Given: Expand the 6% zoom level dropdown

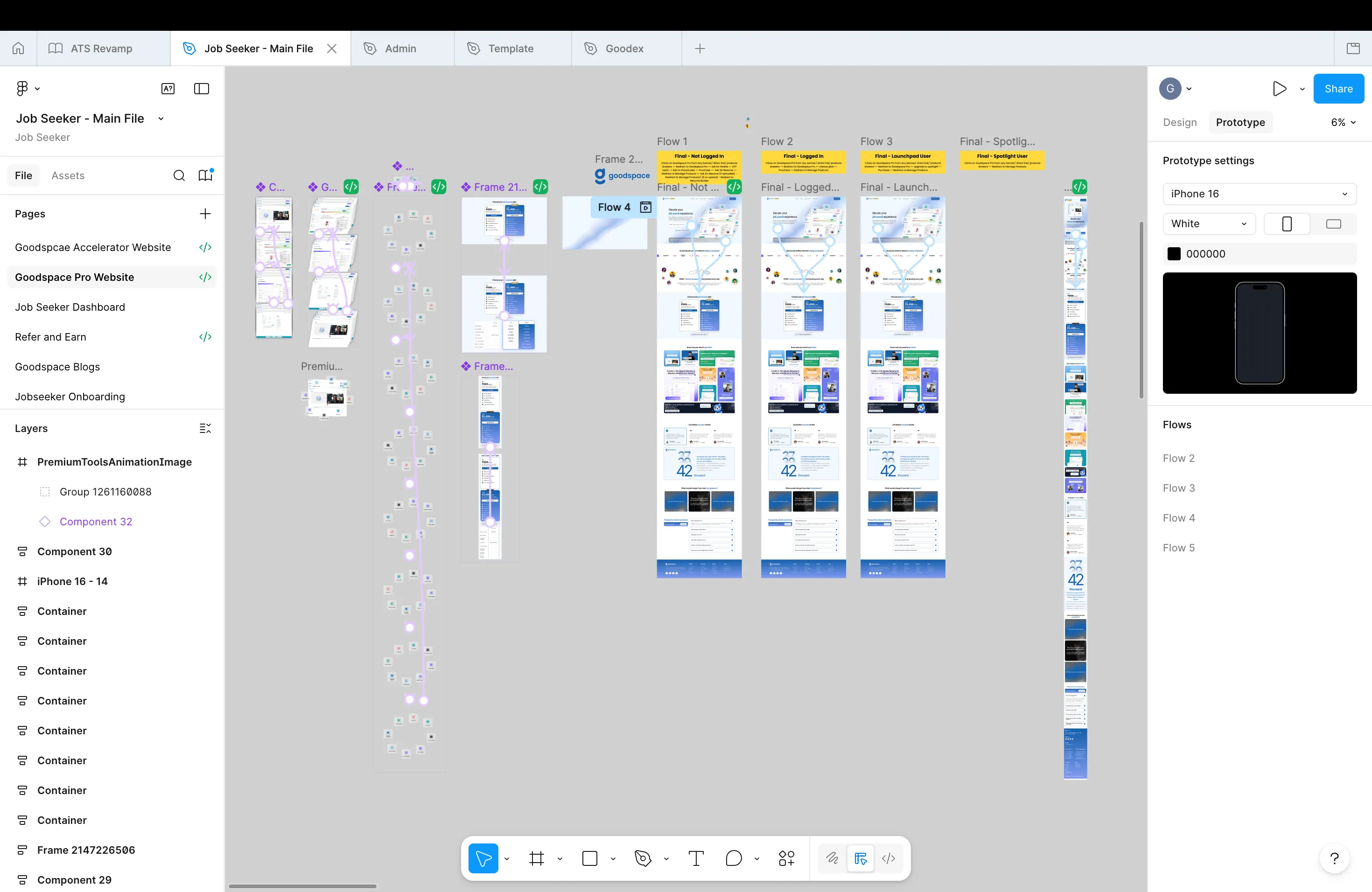Looking at the screenshot, I should 1343,122.
